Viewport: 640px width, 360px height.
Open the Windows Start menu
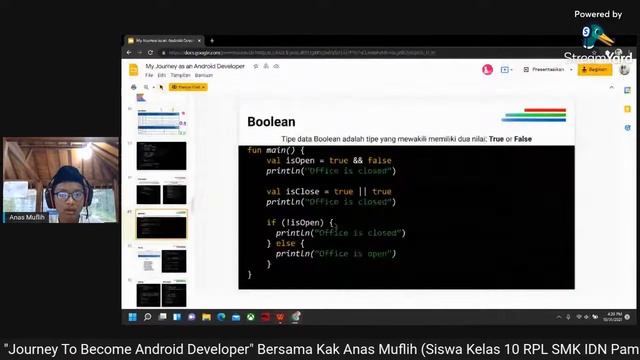[133, 317]
